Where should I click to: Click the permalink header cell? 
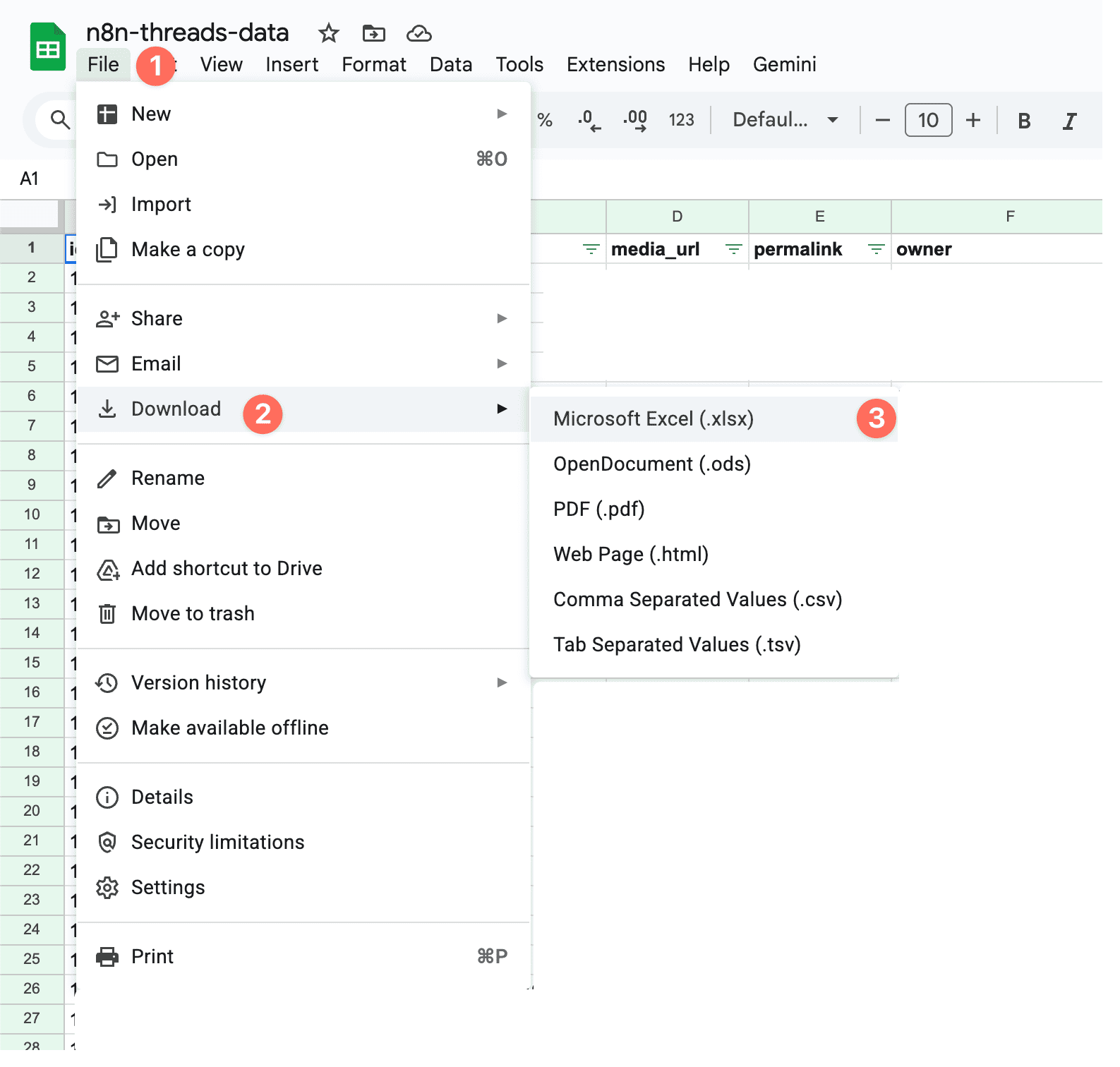[x=819, y=249]
